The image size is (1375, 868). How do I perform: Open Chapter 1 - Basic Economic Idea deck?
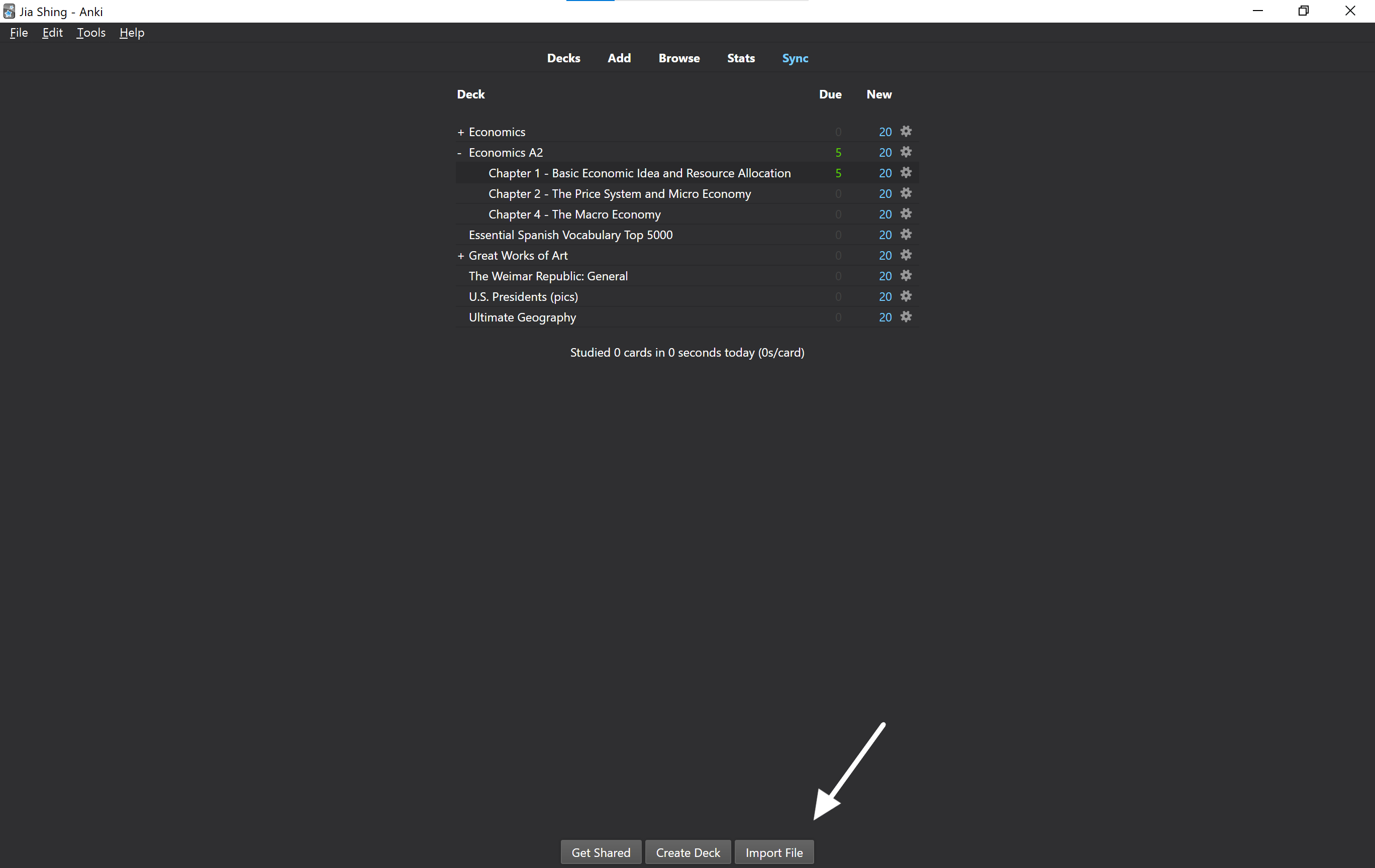coord(640,173)
